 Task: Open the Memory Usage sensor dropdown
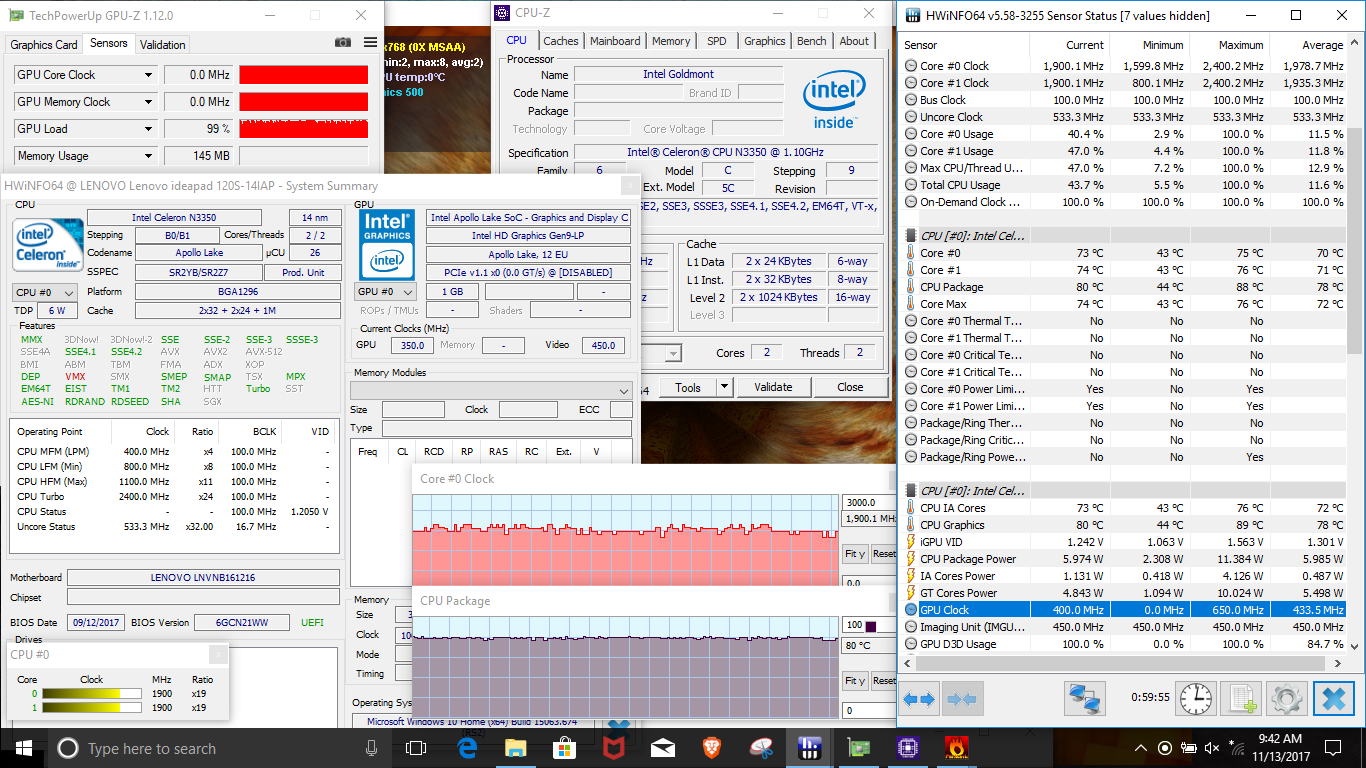coord(149,156)
